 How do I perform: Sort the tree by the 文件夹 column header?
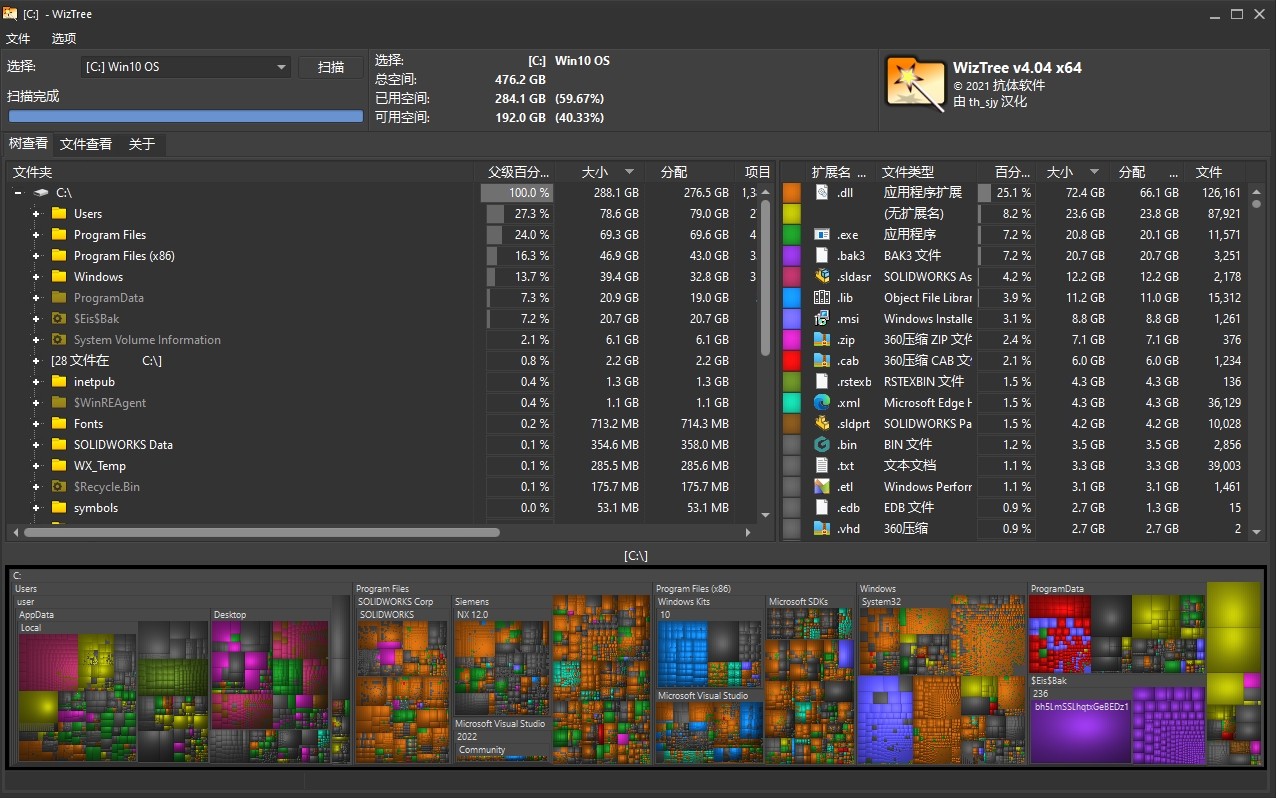pos(240,172)
